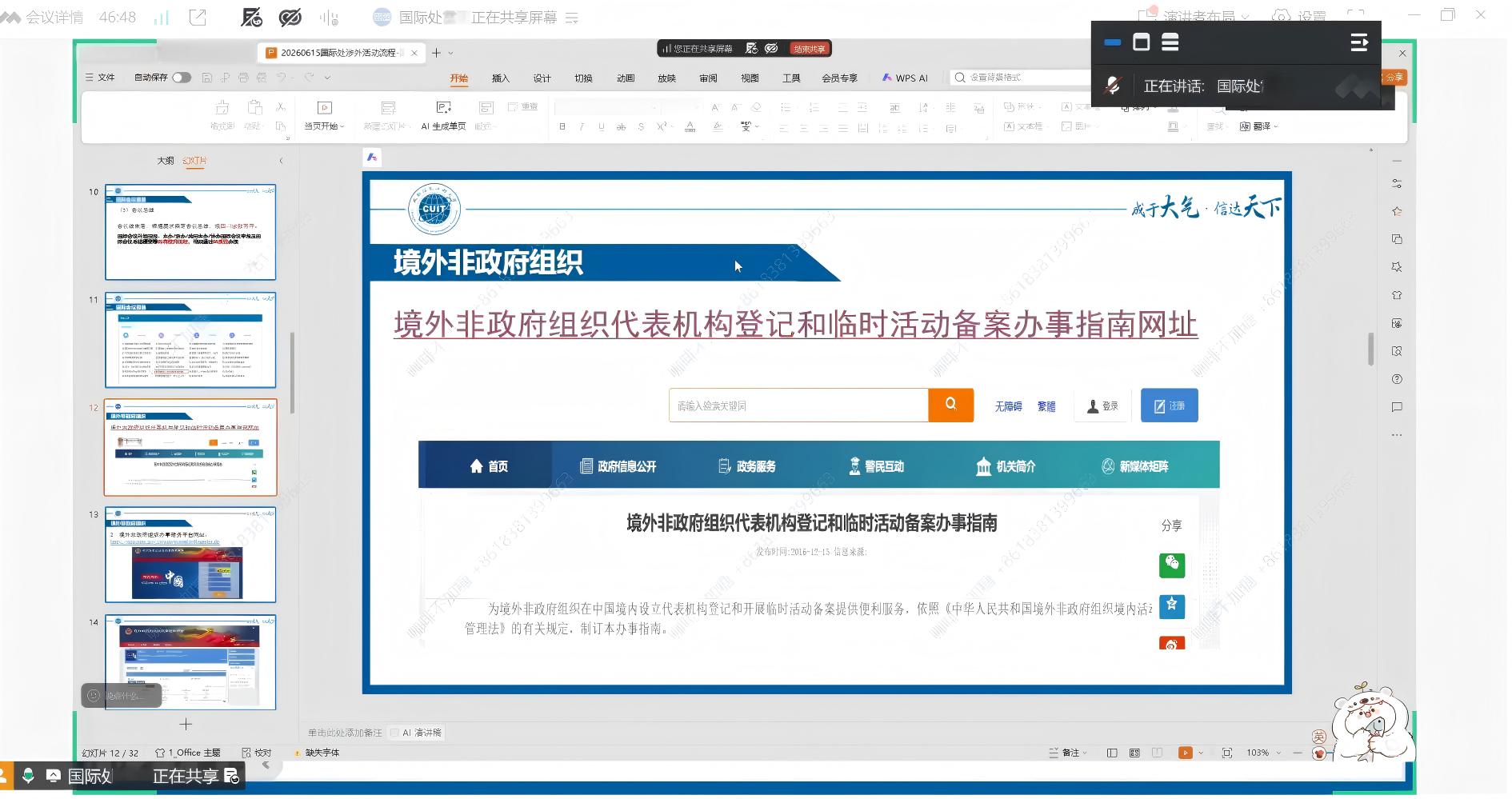Select slide 11 thumbnail
Image resolution: width=1512 pixels, height=799 pixels.
pos(190,340)
